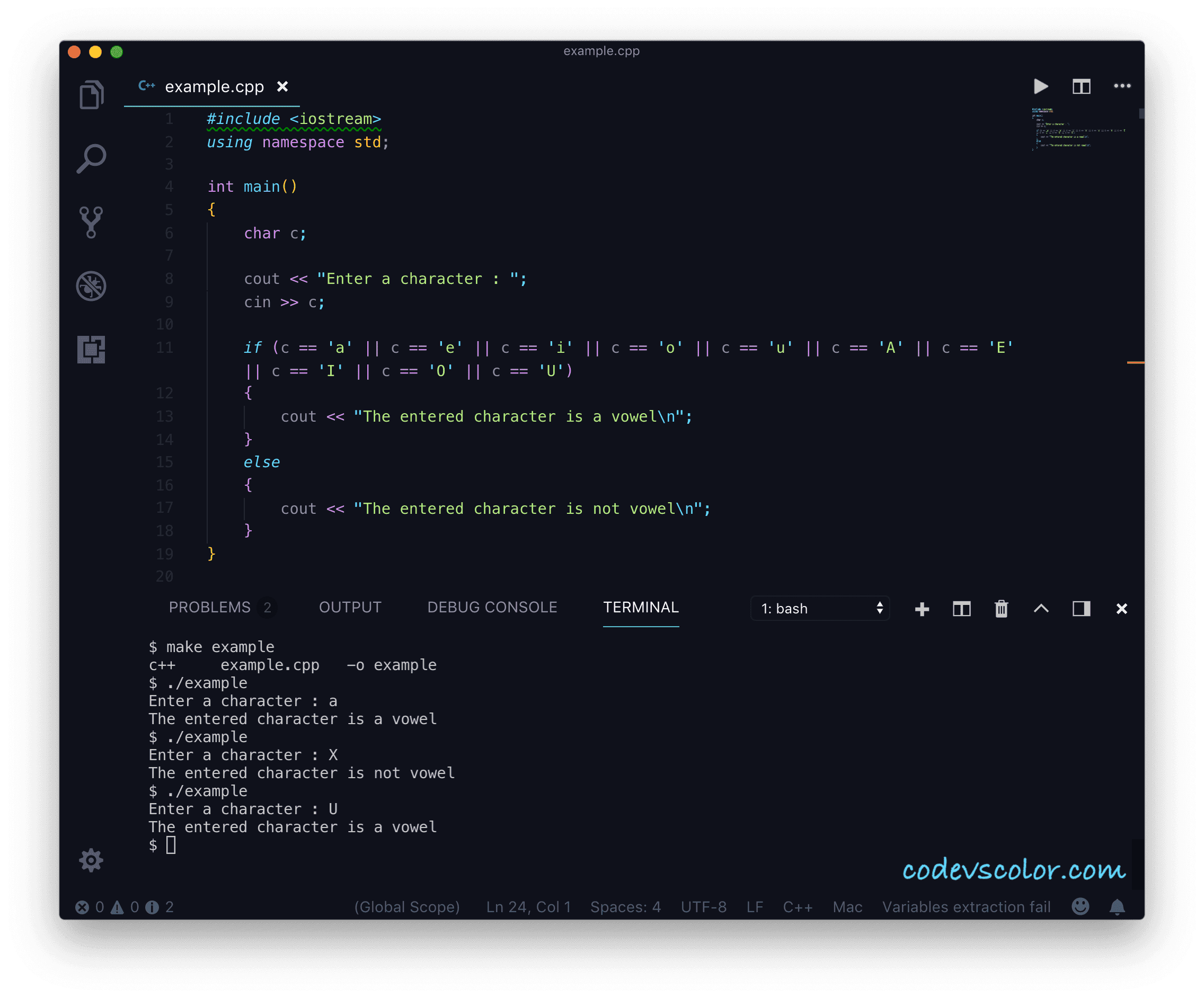
Task: Open the editor More Actions ellipsis
Action: click(1122, 86)
